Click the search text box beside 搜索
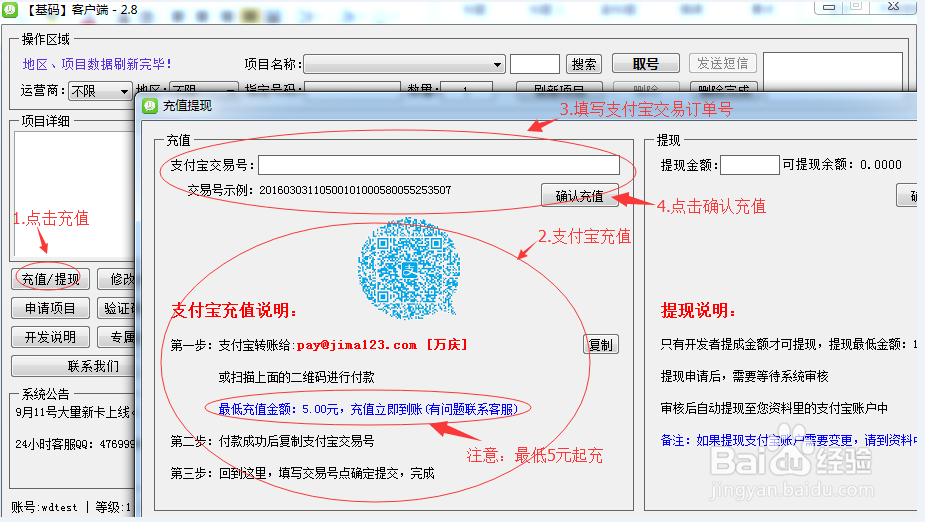925x522 pixels. pyautogui.click(x=534, y=64)
